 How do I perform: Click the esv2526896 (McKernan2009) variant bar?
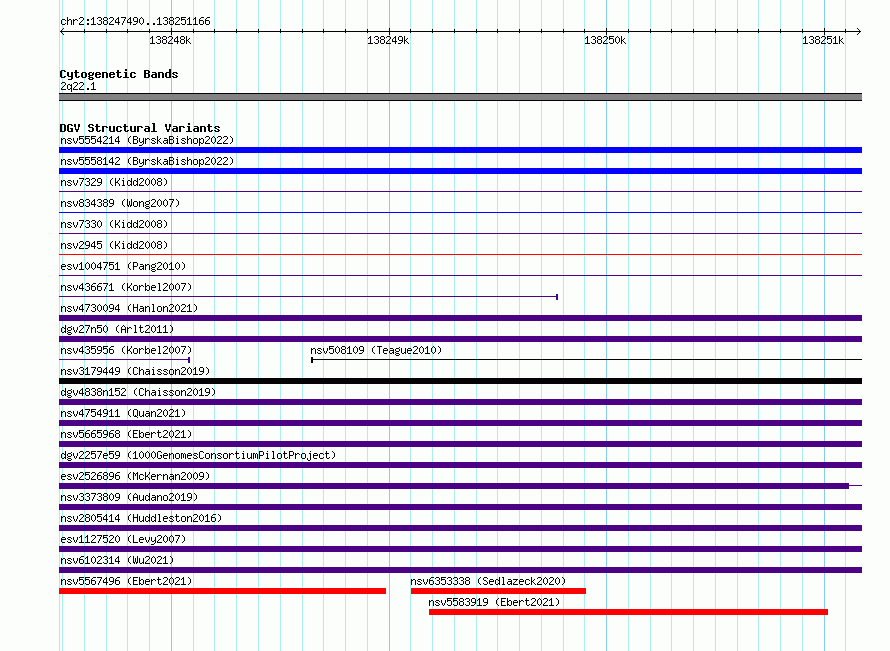pyautogui.click(x=454, y=486)
